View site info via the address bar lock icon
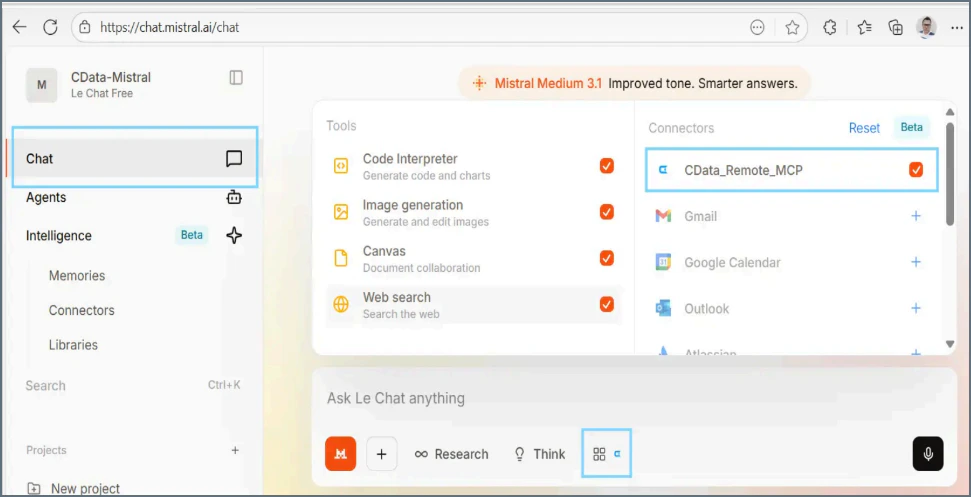This screenshot has height=497, width=971. 85,27
